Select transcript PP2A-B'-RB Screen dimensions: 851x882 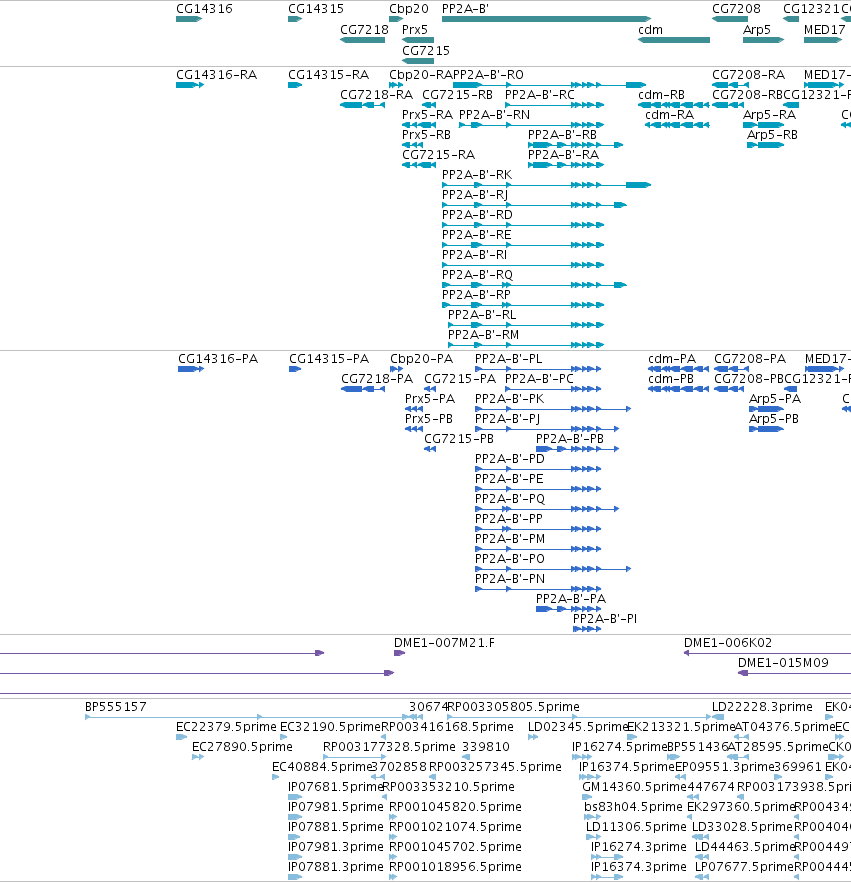click(x=575, y=145)
